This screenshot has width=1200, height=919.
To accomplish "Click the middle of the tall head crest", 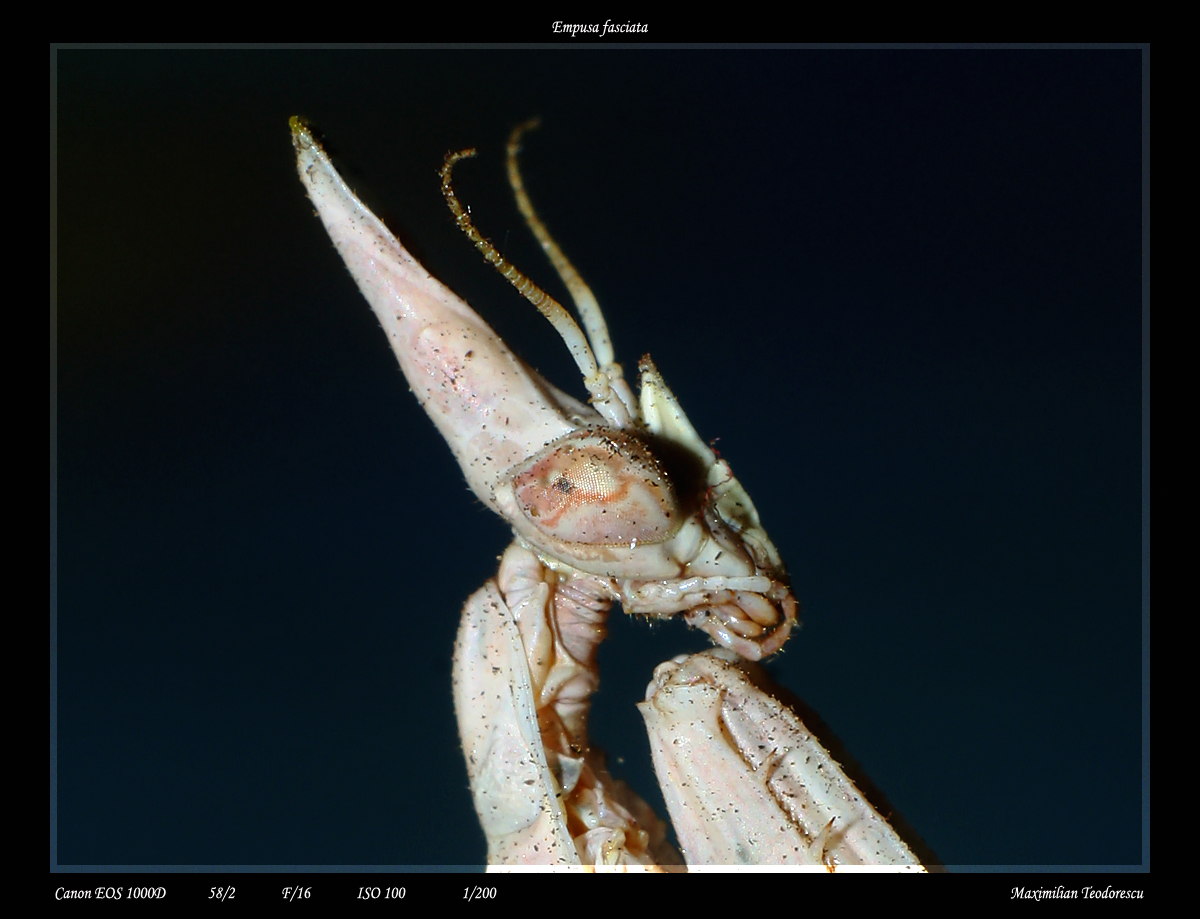I will [x=420, y=320].
